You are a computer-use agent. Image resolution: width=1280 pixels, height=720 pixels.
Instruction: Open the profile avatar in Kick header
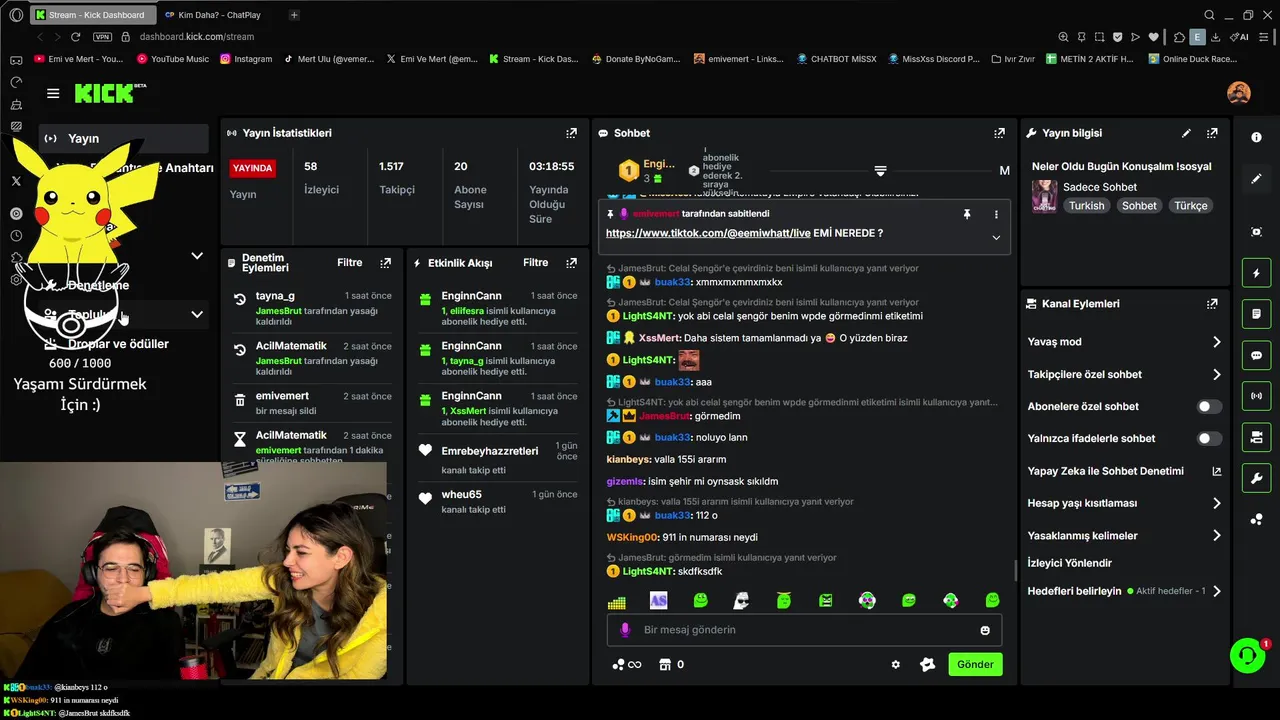tap(1238, 93)
